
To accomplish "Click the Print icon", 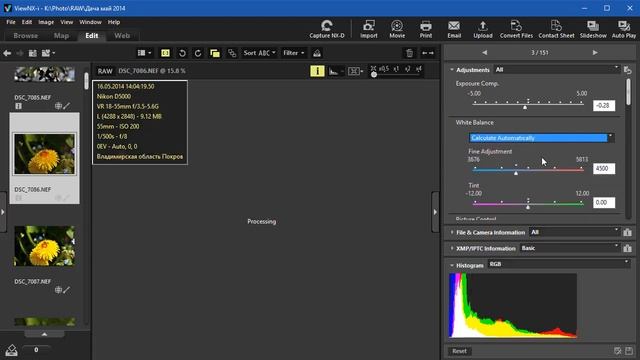I will tap(426, 29).
